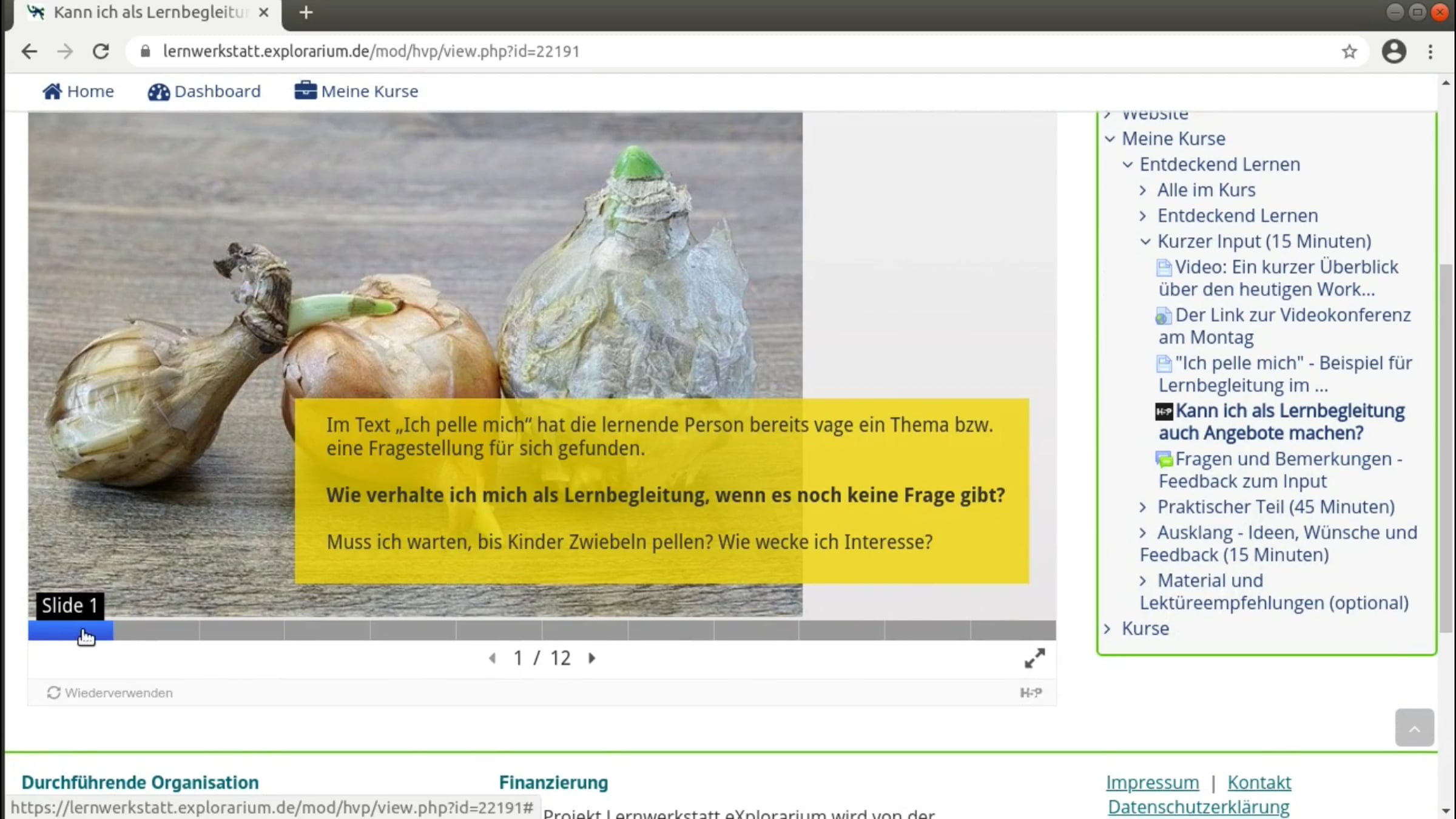
Task: Bookmark page with the star icon
Action: pyautogui.click(x=1349, y=52)
